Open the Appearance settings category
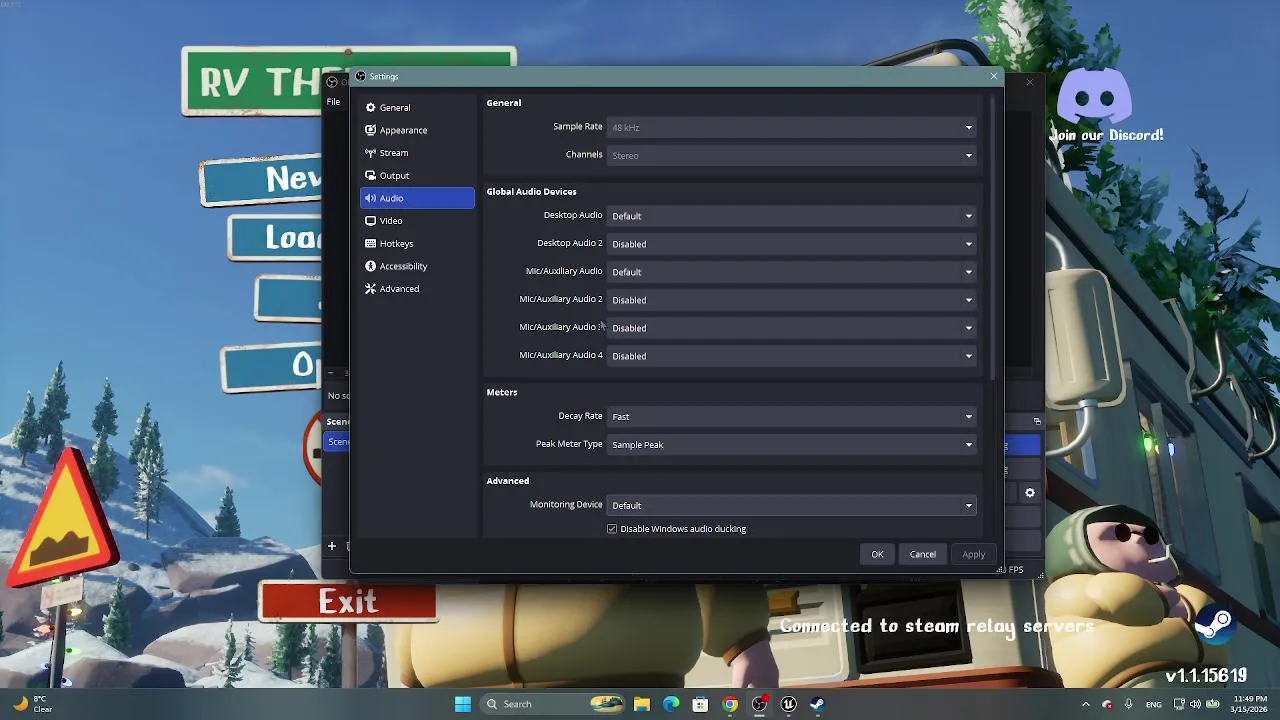The height and width of the screenshot is (720, 1280). click(417, 130)
